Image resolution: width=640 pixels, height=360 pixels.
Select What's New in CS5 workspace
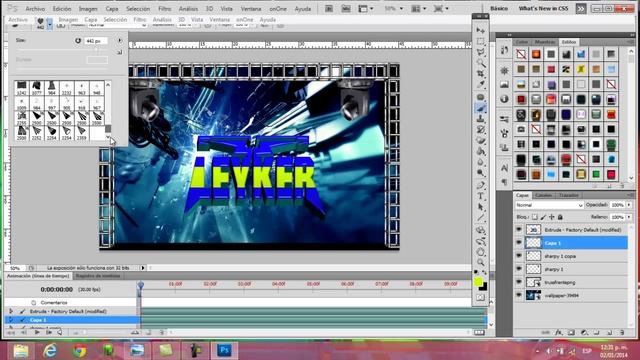[543, 9]
